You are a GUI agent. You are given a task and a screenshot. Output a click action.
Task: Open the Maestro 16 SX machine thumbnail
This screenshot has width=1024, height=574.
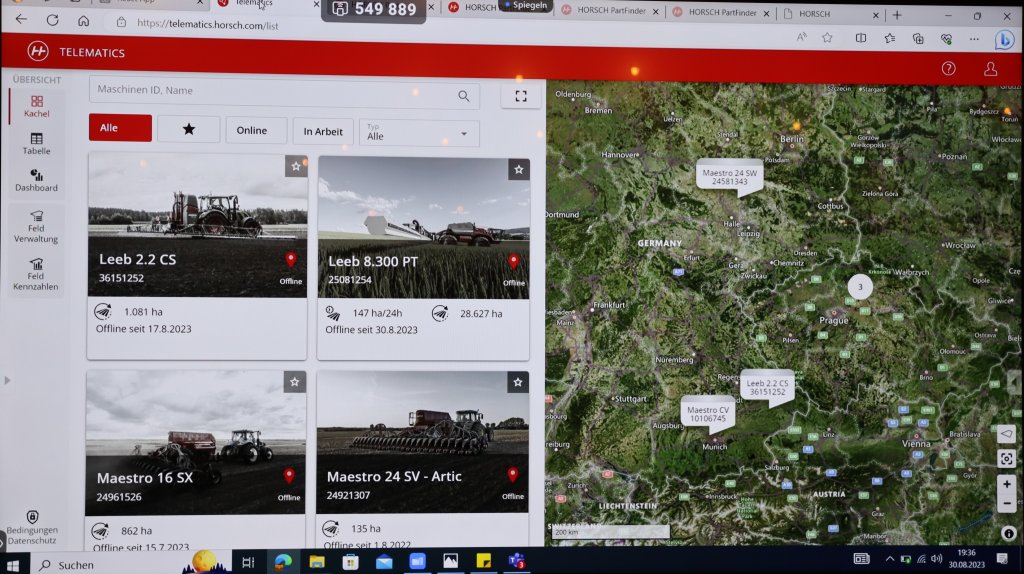pos(195,443)
